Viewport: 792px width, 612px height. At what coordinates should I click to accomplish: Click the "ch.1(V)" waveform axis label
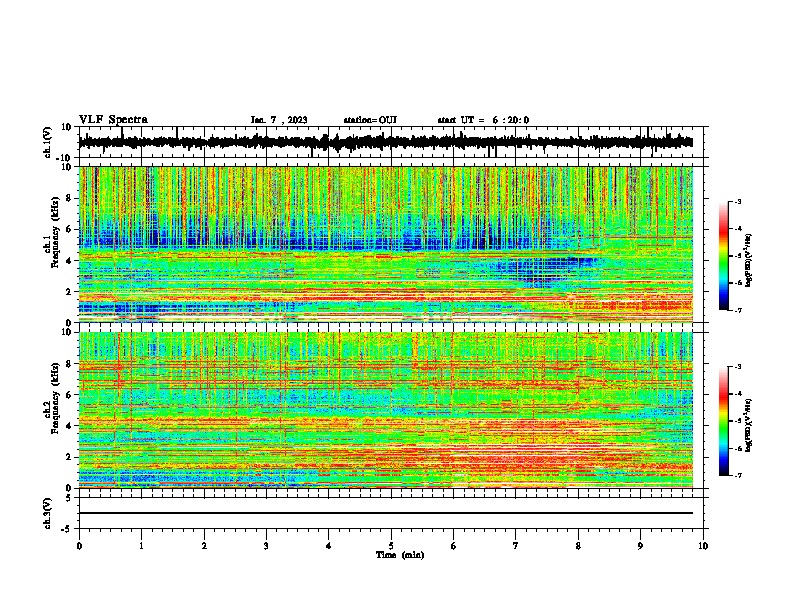point(48,142)
